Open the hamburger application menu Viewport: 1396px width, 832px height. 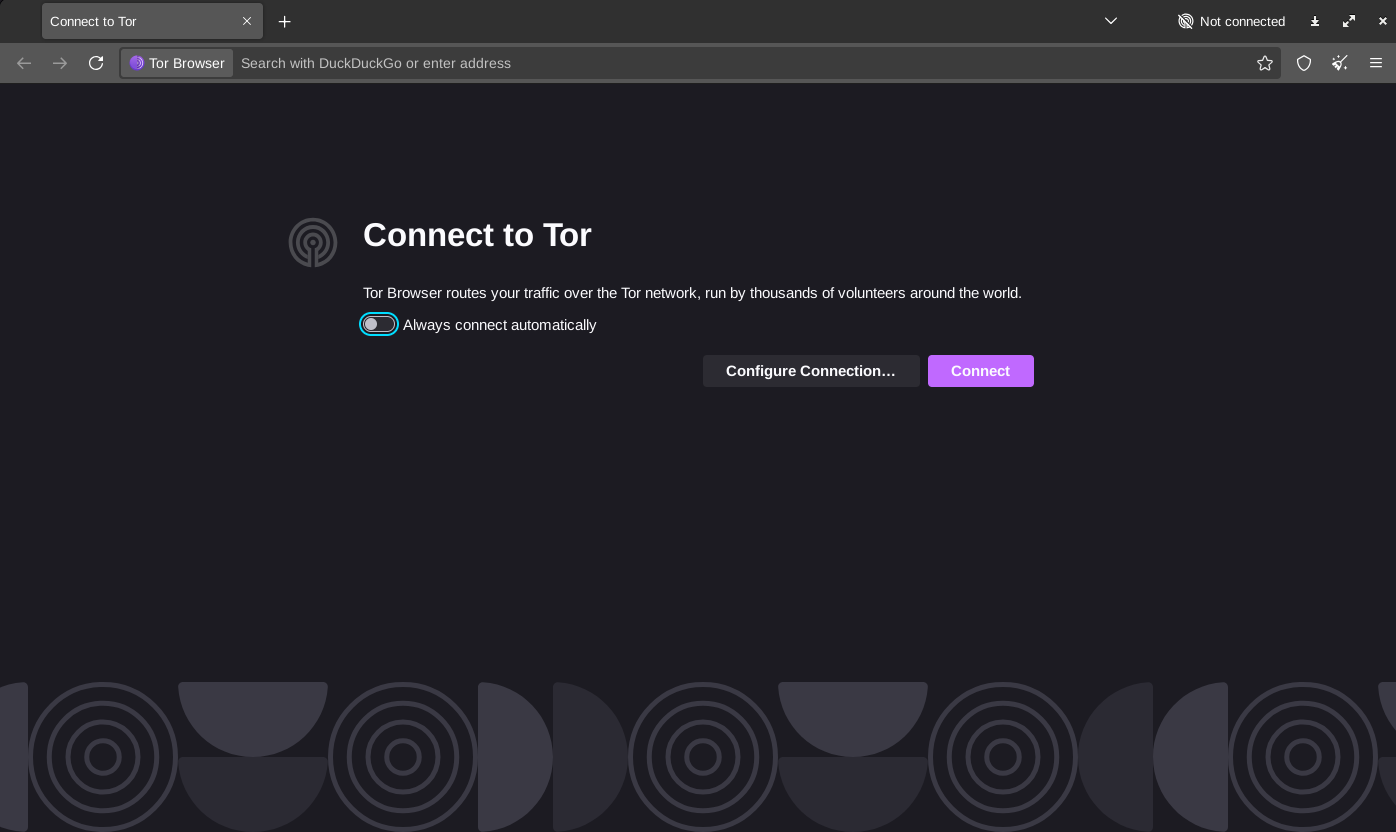click(x=1376, y=63)
